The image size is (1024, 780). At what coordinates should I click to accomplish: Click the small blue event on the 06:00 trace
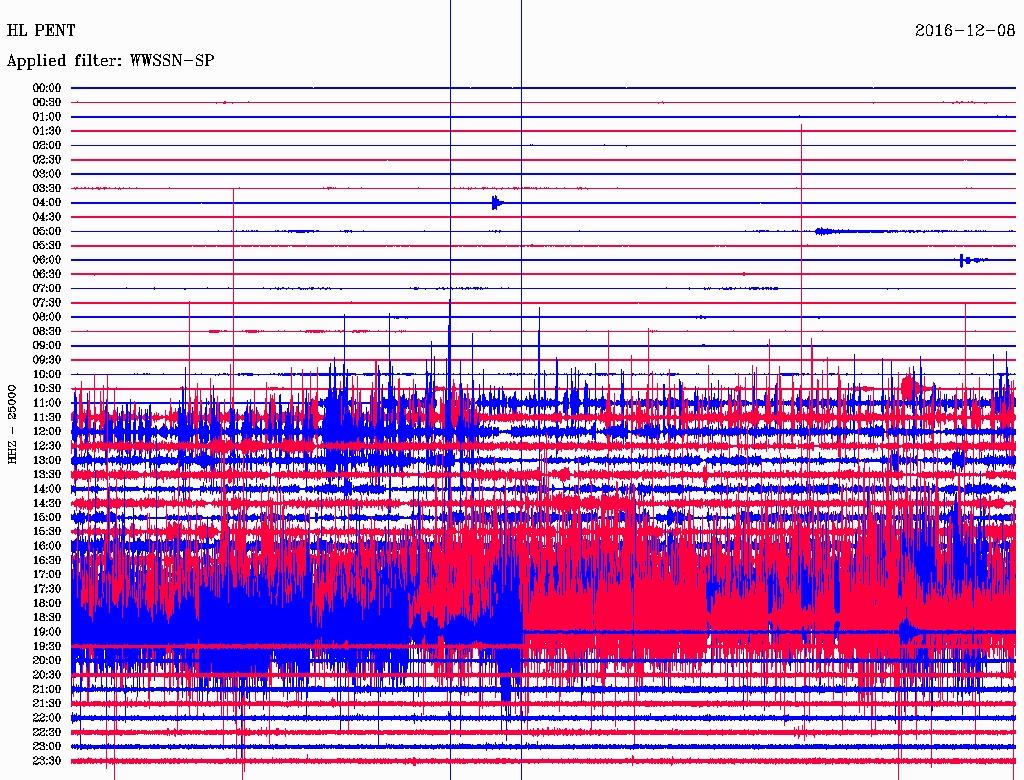[x=972, y=260]
